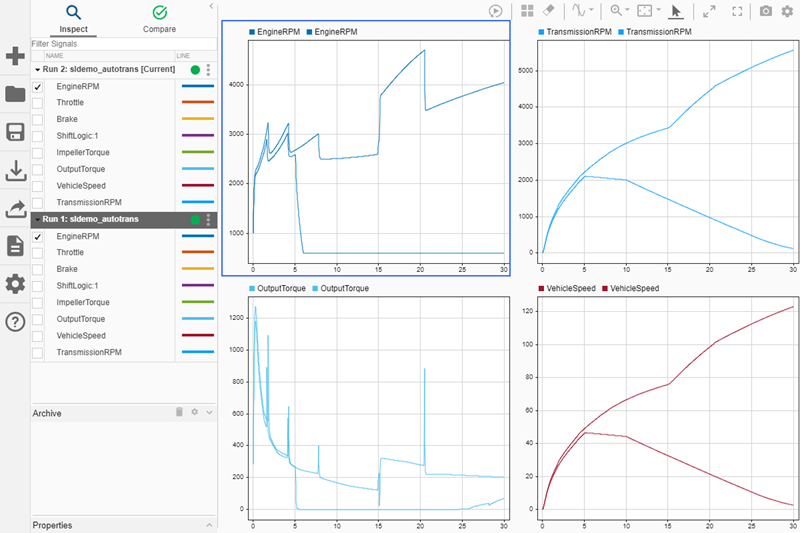Viewport: 800px width, 533px height.
Task: Open a saved session via folder icon
Action: click(15, 95)
